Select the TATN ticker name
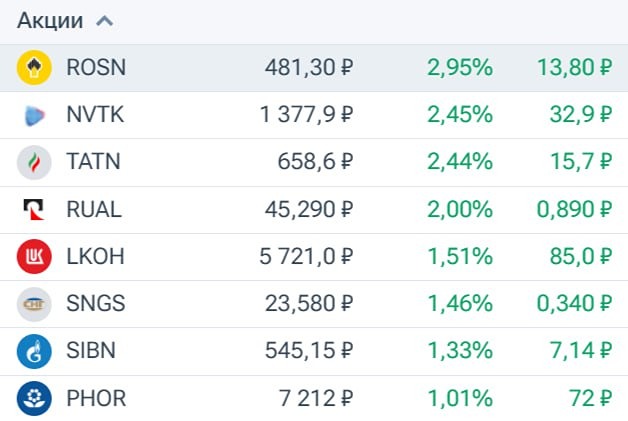Screen dimensions: 628x421 (x=94, y=162)
